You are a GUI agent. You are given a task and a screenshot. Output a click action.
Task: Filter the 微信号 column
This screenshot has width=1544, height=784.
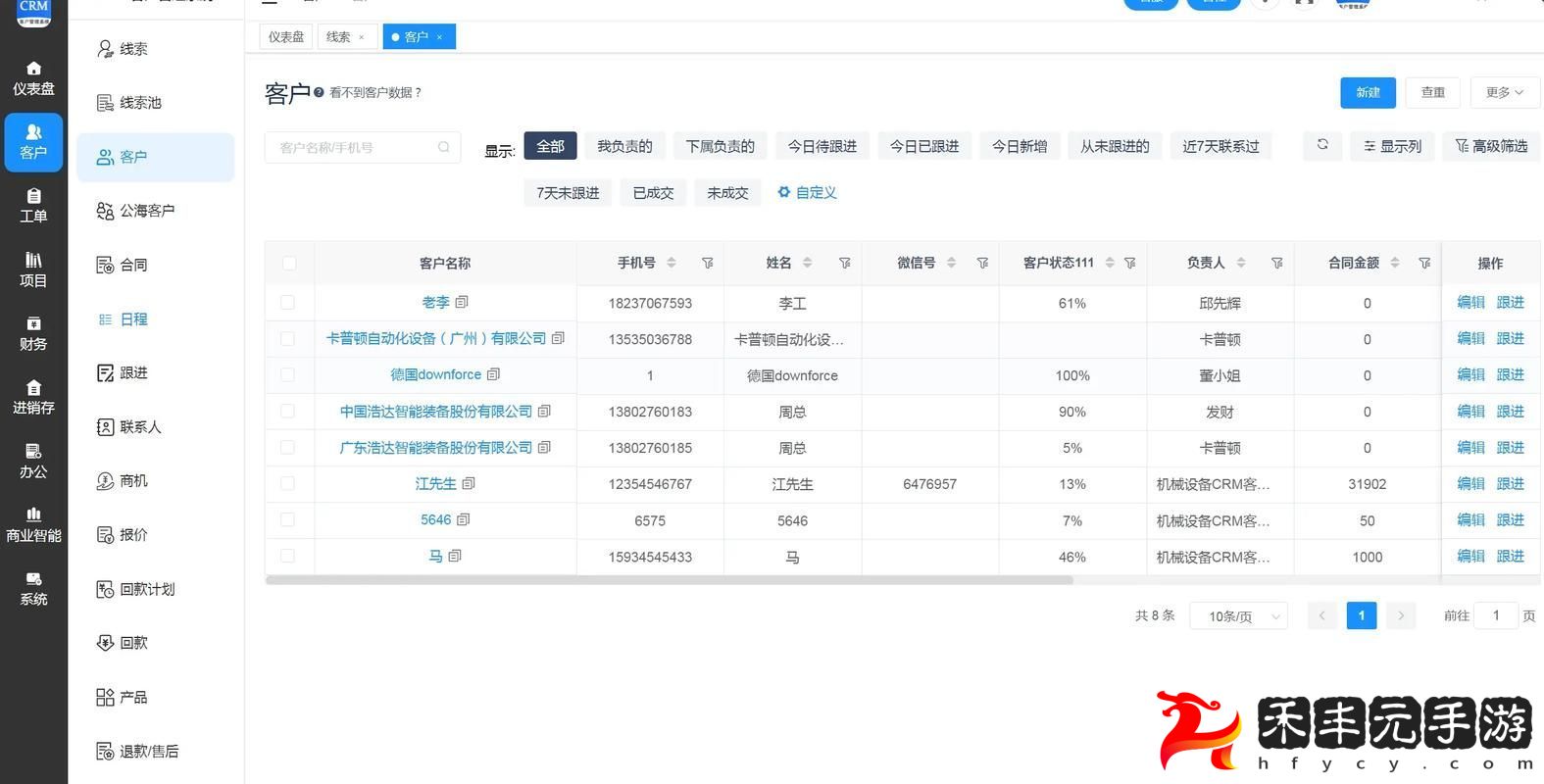tap(982, 263)
